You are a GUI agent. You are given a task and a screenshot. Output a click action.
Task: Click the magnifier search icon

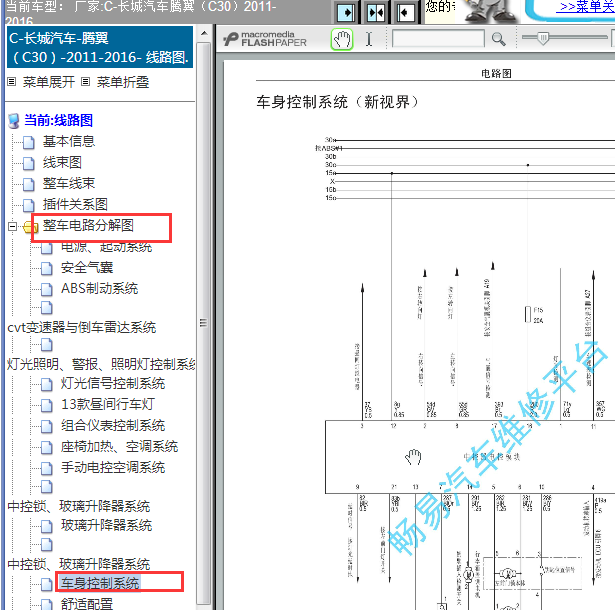(498, 39)
